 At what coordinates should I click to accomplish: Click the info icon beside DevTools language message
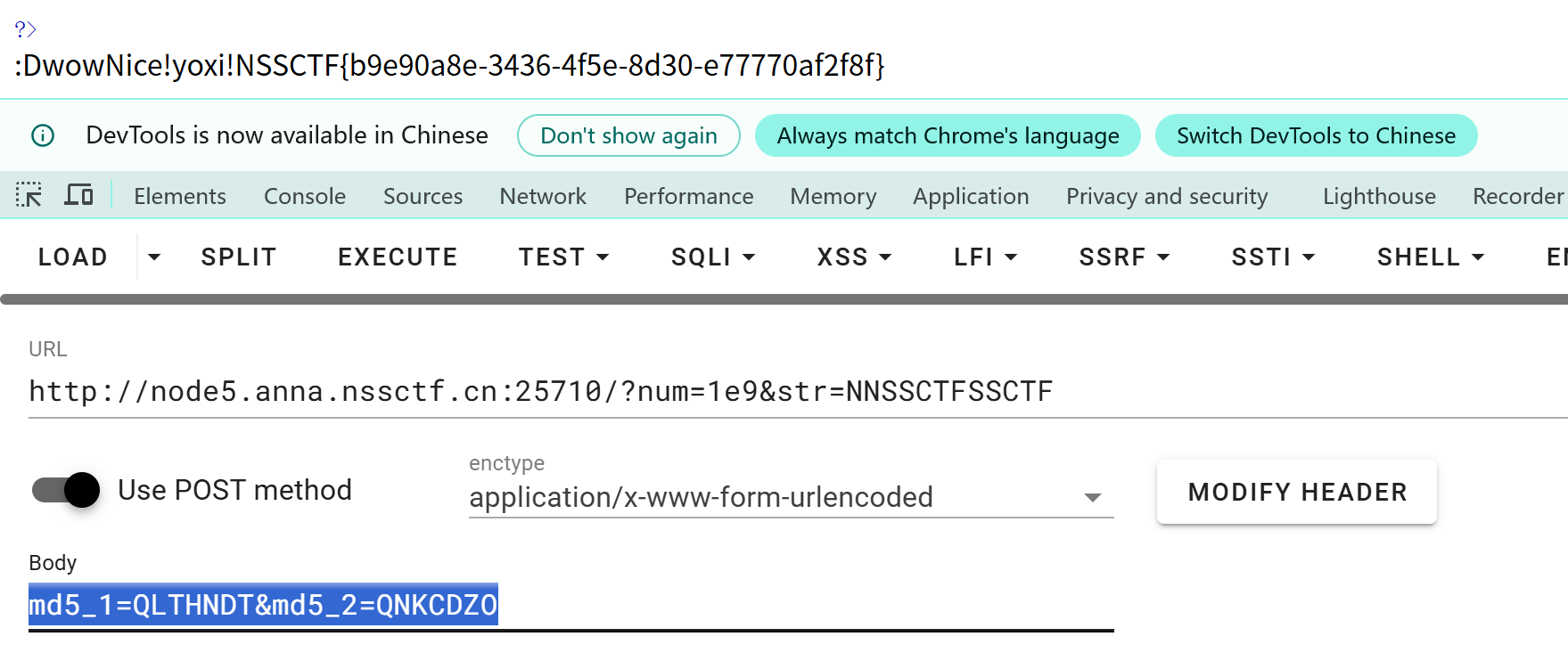[41, 135]
